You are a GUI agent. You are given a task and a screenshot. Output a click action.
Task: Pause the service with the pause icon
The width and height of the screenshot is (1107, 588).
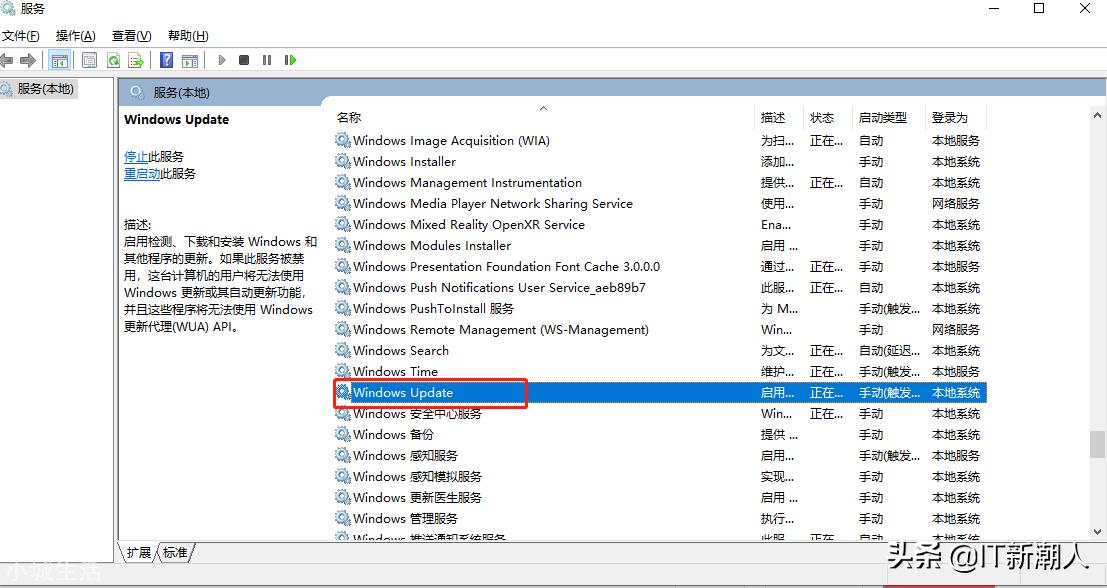[267, 60]
